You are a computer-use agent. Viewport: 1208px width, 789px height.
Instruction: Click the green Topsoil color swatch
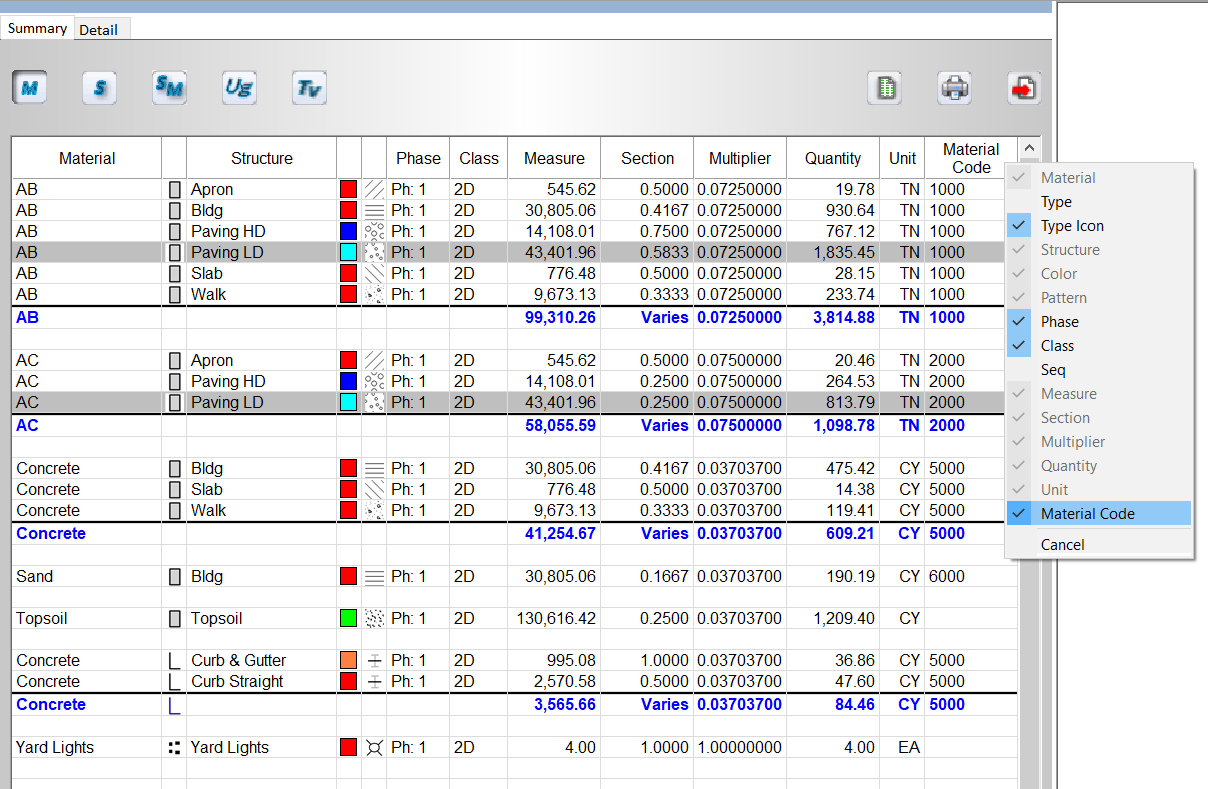coord(348,619)
